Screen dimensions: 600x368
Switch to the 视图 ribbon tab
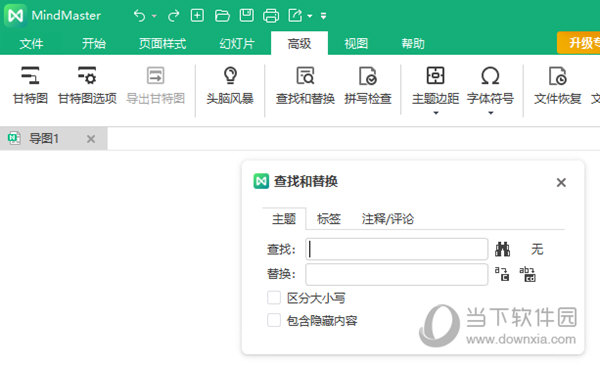tap(356, 43)
